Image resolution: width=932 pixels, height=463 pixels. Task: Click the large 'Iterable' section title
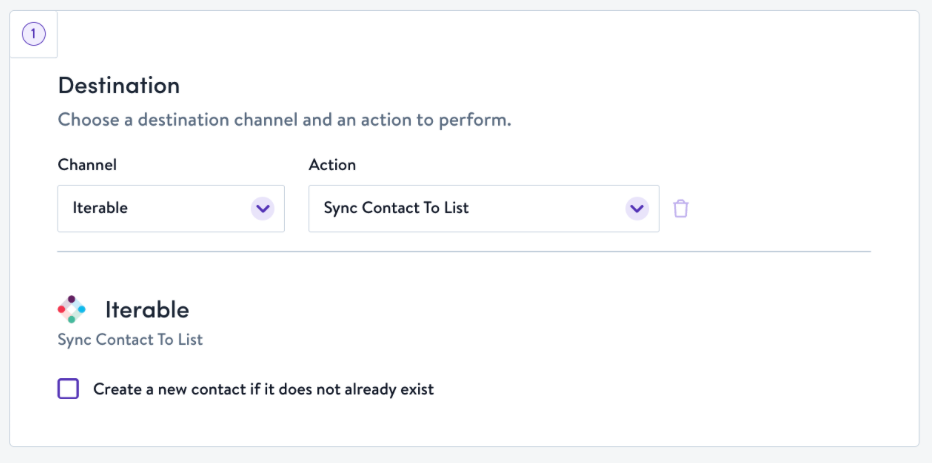pos(147,309)
